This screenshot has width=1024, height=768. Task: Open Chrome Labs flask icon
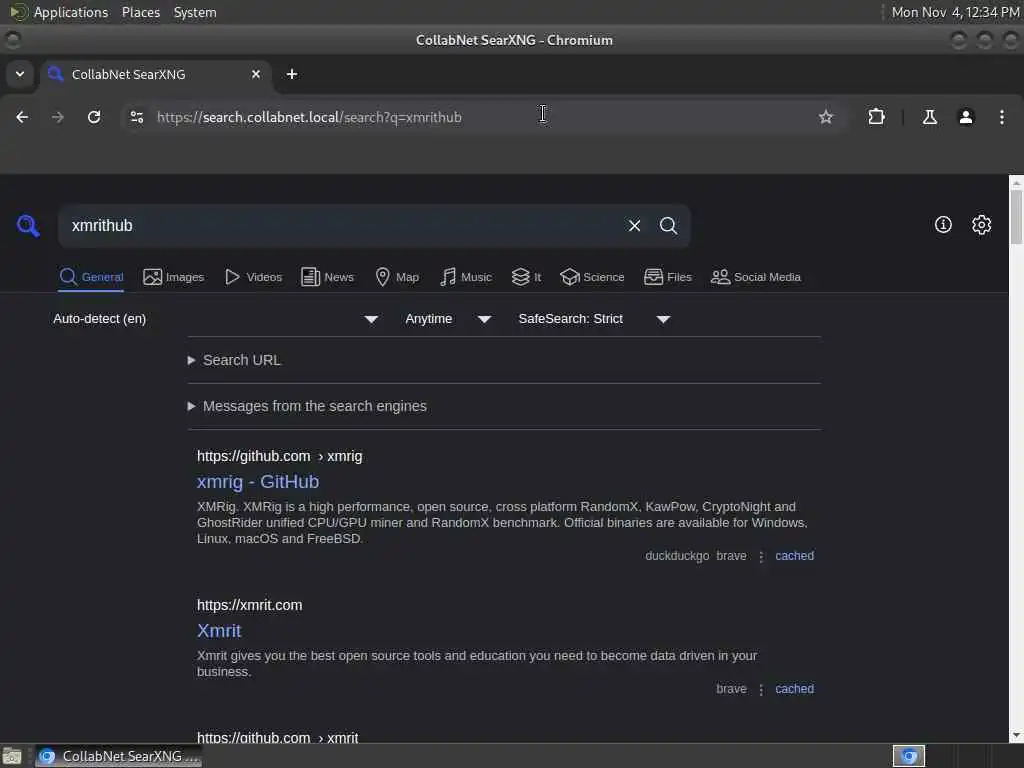coord(929,117)
